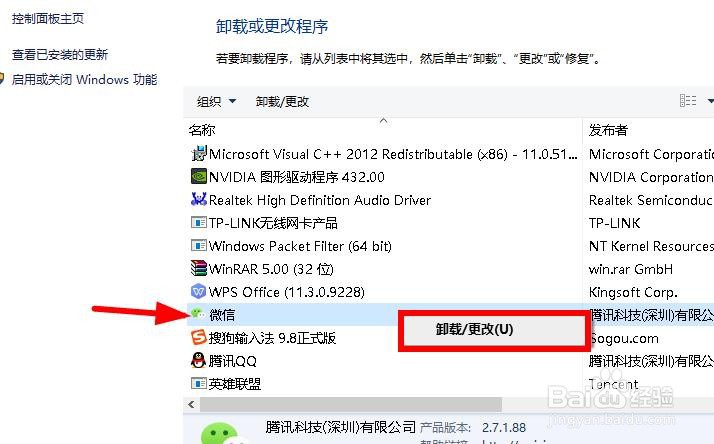Viewport: 714px width, 444px height.
Task: Click the WPS Office icon
Action: click(x=199, y=291)
